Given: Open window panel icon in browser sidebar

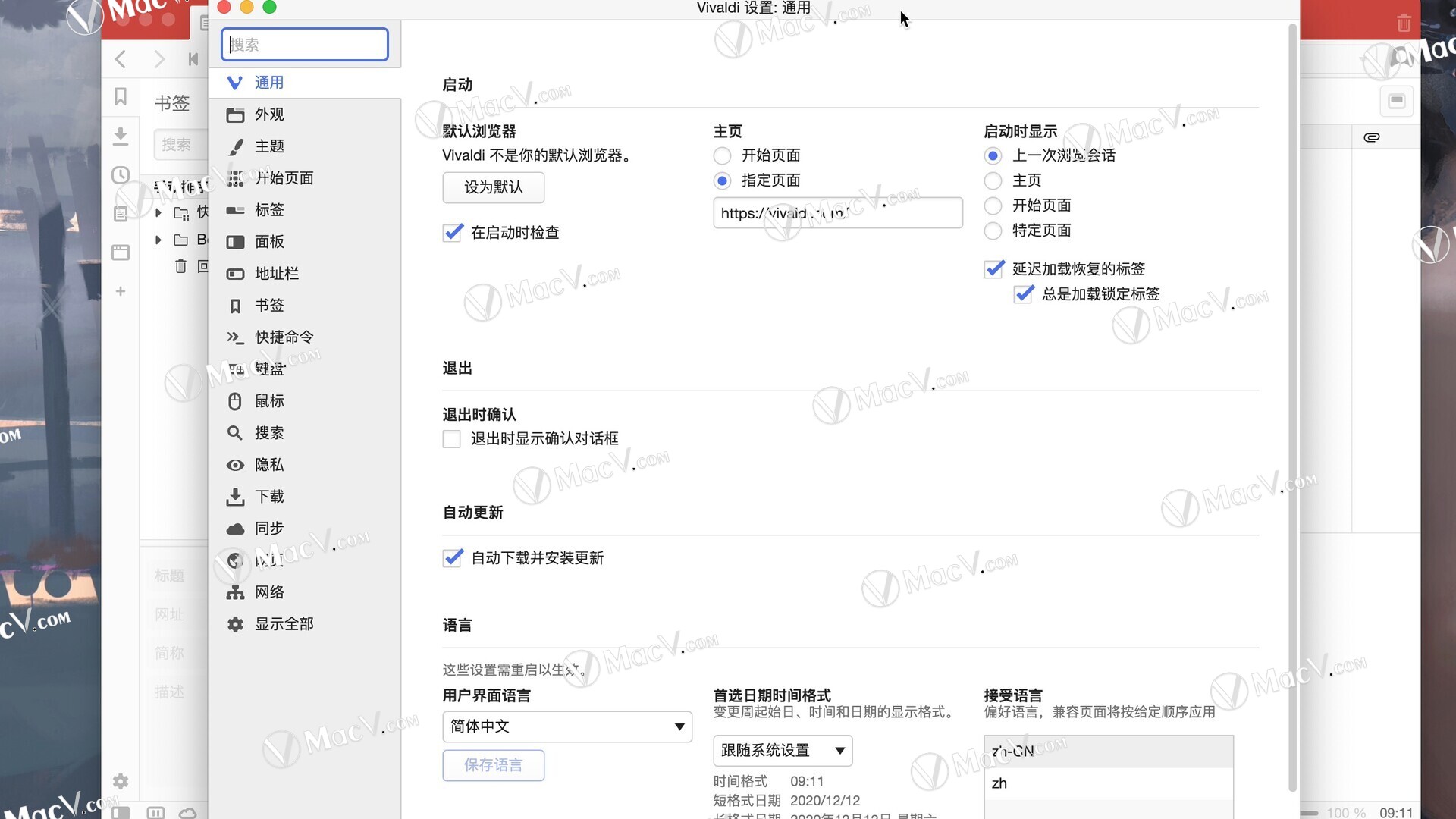Looking at the screenshot, I should pos(121,253).
